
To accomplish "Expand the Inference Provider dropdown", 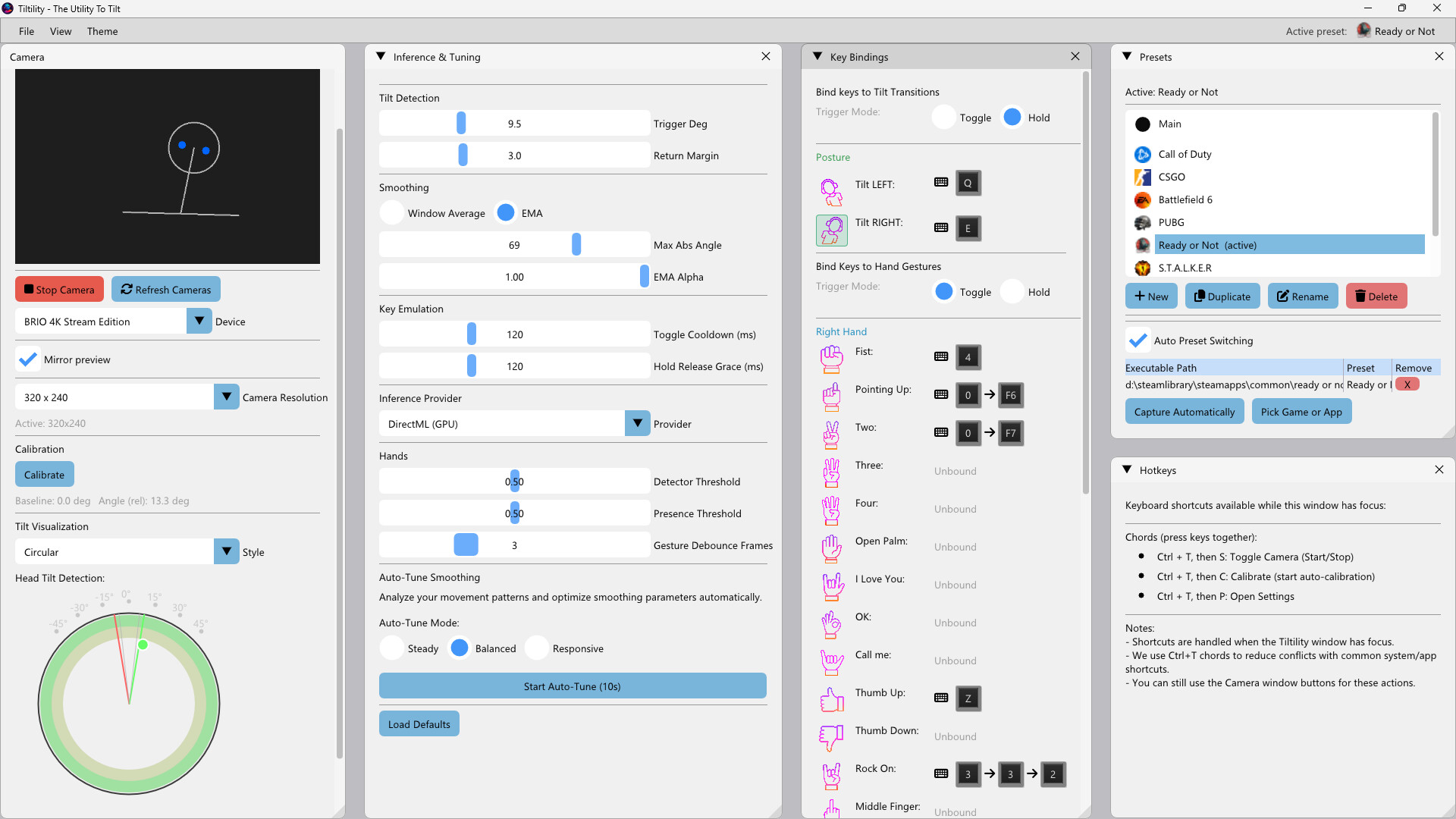I will [637, 424].
